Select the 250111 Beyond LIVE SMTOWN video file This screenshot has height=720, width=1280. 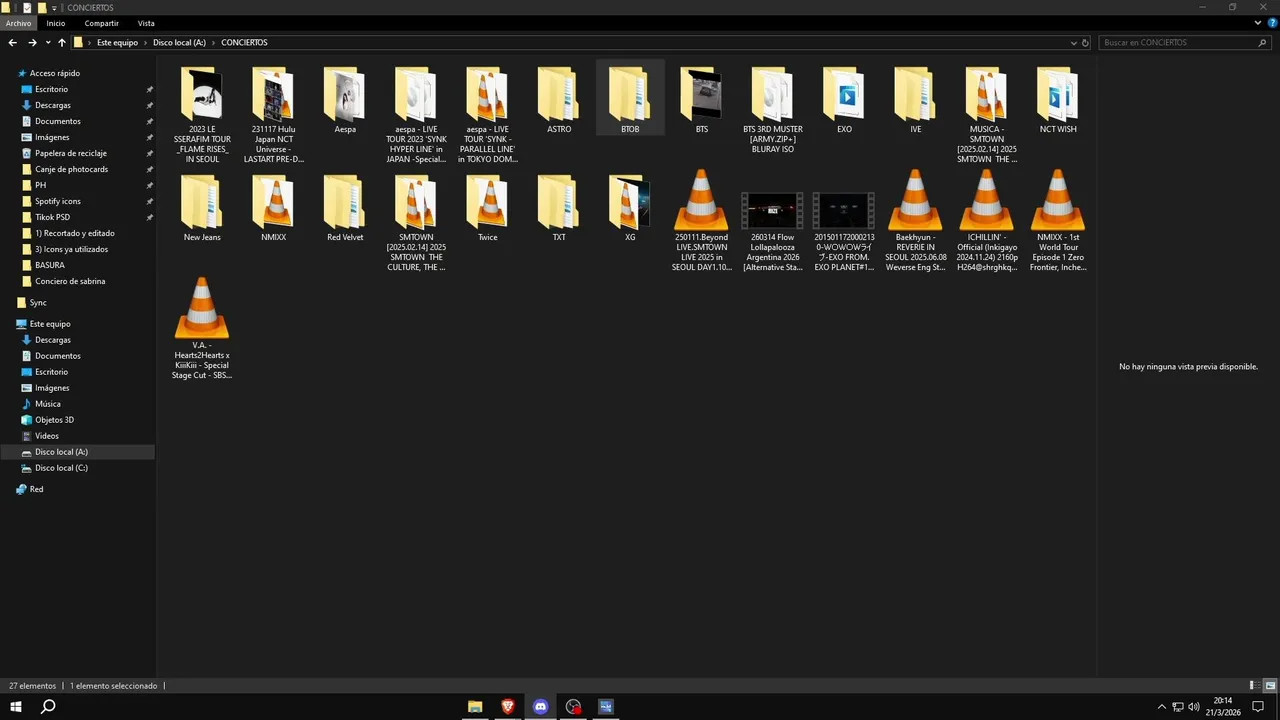click(701, 220)
